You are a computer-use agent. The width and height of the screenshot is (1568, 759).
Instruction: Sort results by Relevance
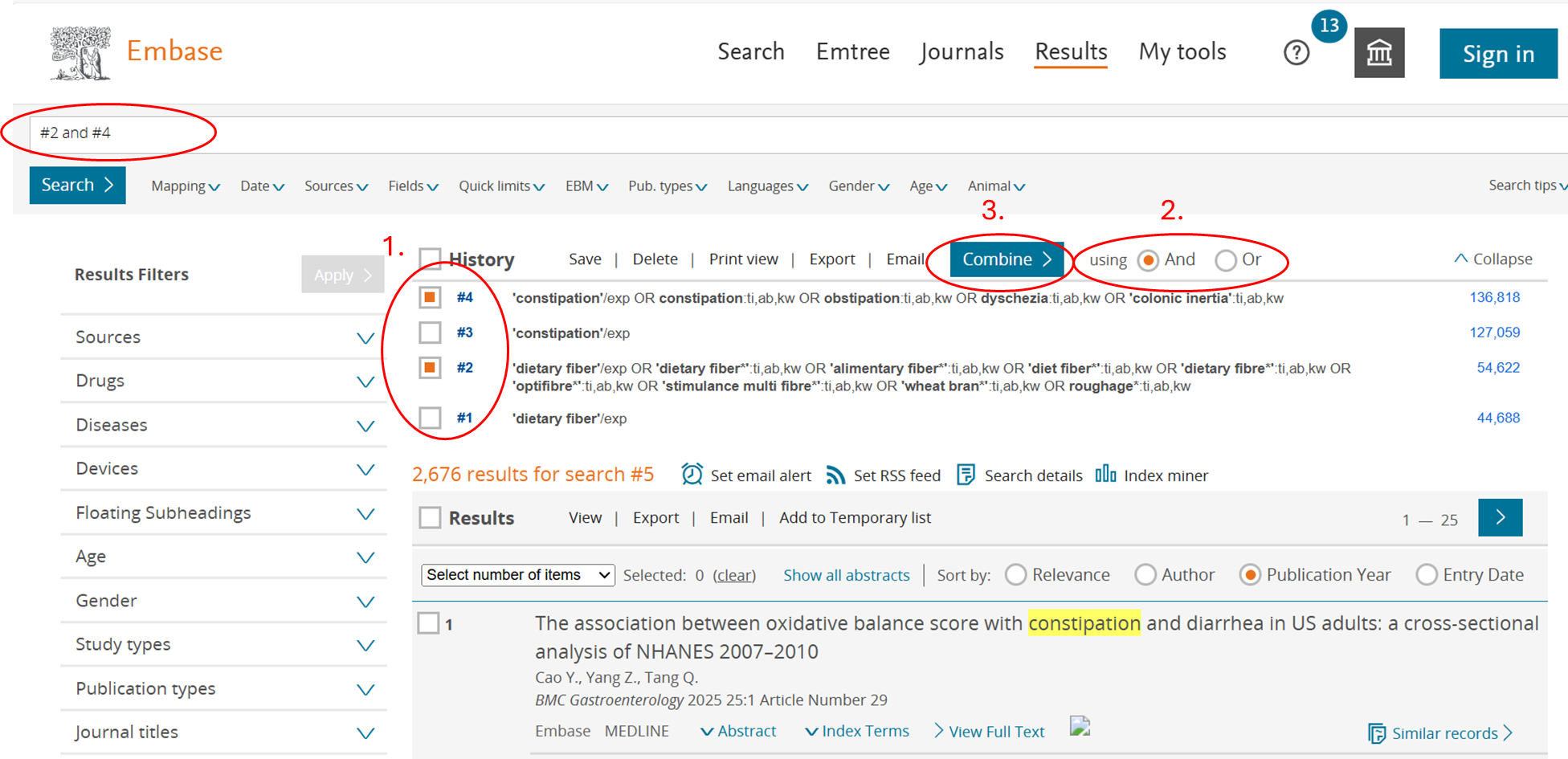[x=1016, y=575]
